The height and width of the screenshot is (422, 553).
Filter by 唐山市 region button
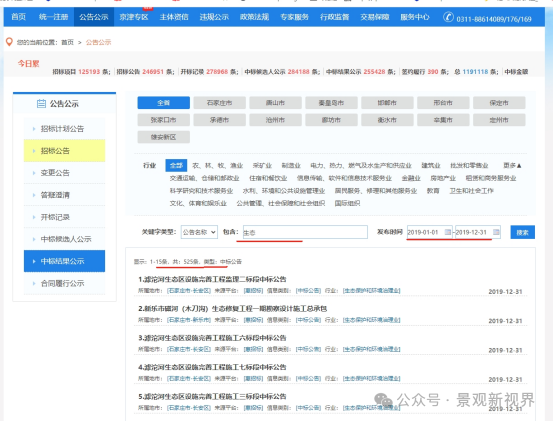275,103
